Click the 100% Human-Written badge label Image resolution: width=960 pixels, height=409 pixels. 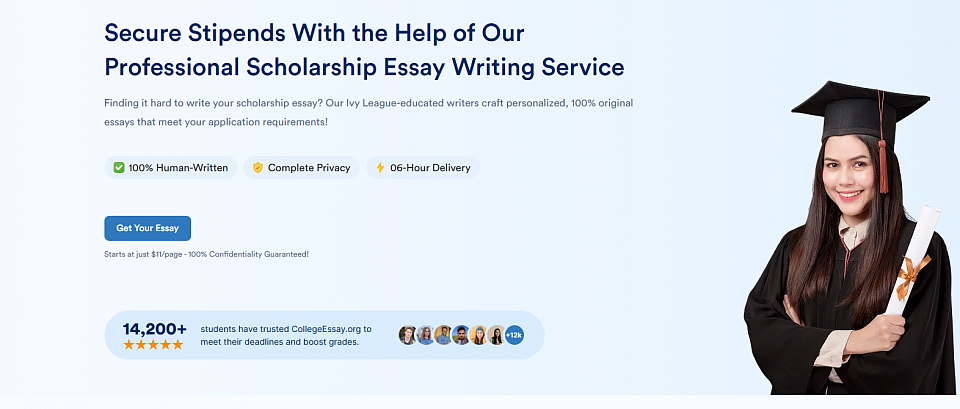[x=178, y=168]
